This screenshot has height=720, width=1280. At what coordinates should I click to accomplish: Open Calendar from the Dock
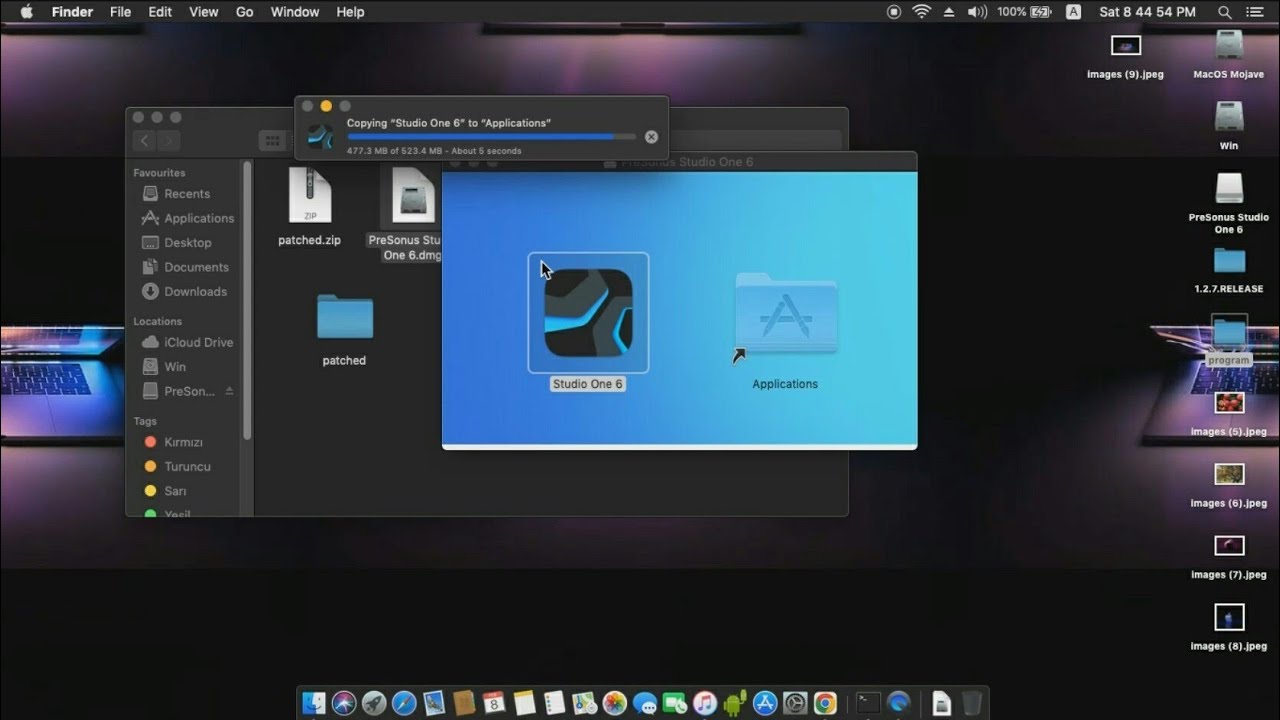coord(494,703)
